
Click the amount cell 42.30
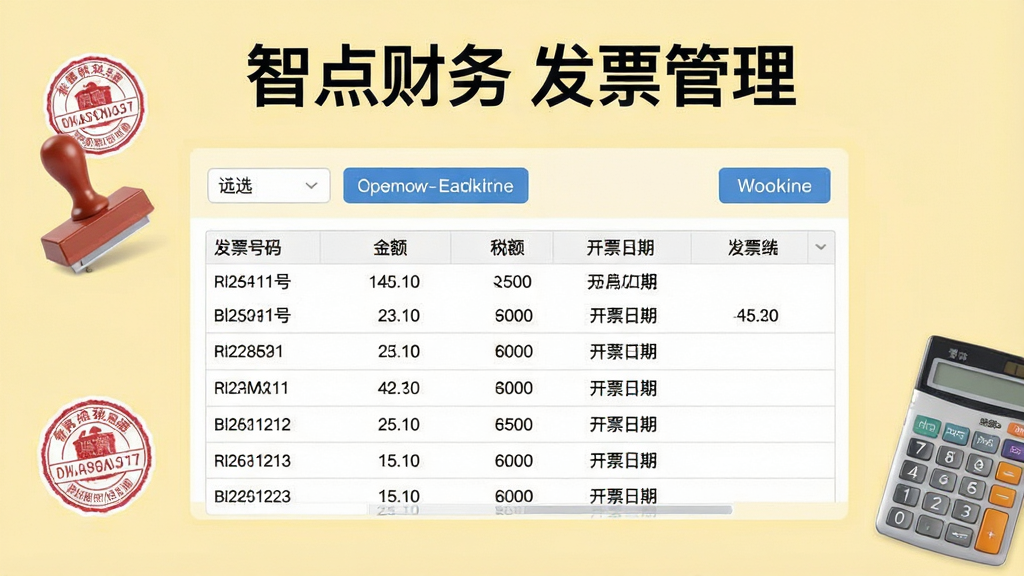399,389
